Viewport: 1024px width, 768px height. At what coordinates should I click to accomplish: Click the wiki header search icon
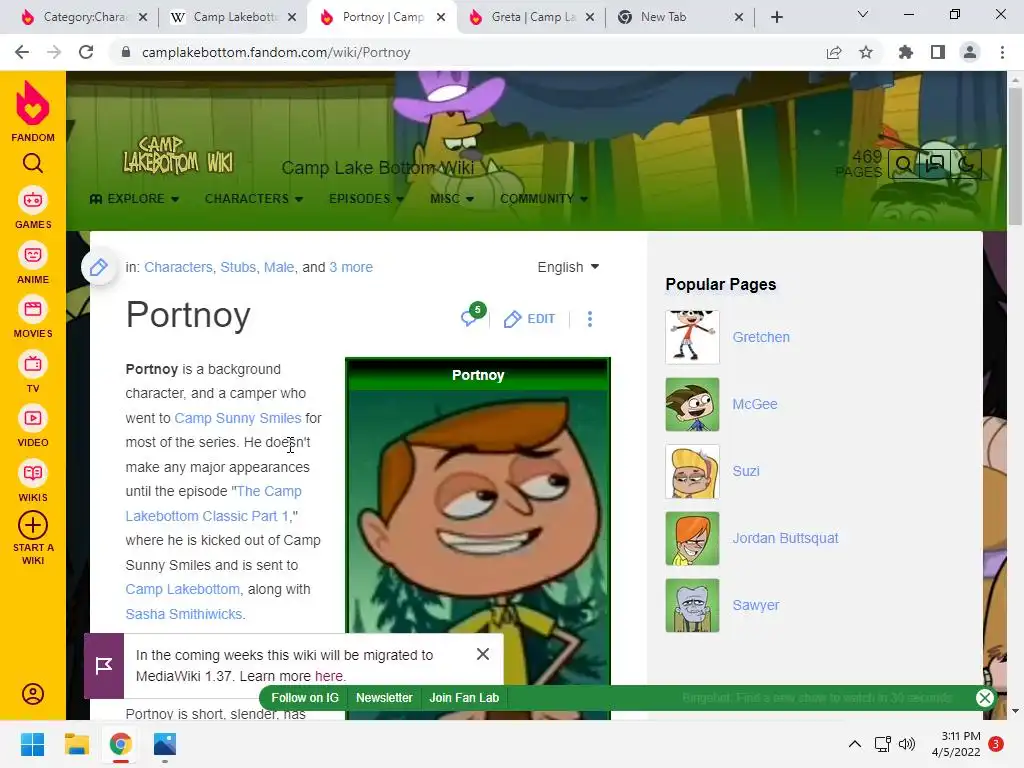coord(904,164)
